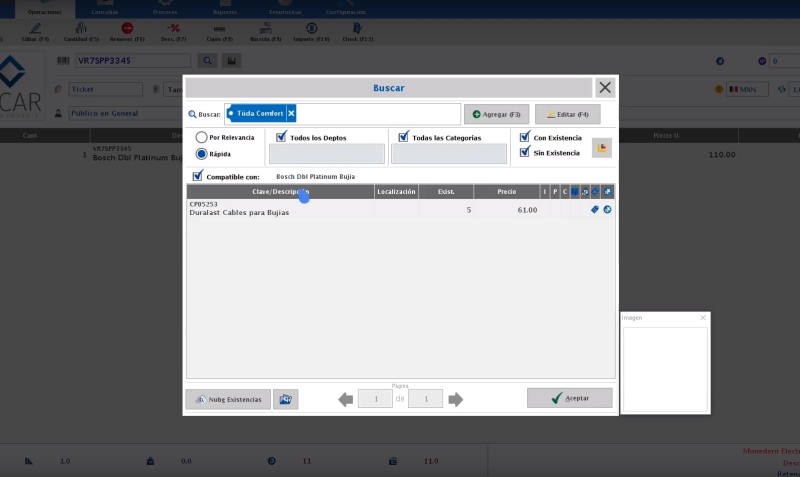The width and height of the screenshot is (800, 477).
Task: Select the Rápida radio button
Action: (202, 154)
